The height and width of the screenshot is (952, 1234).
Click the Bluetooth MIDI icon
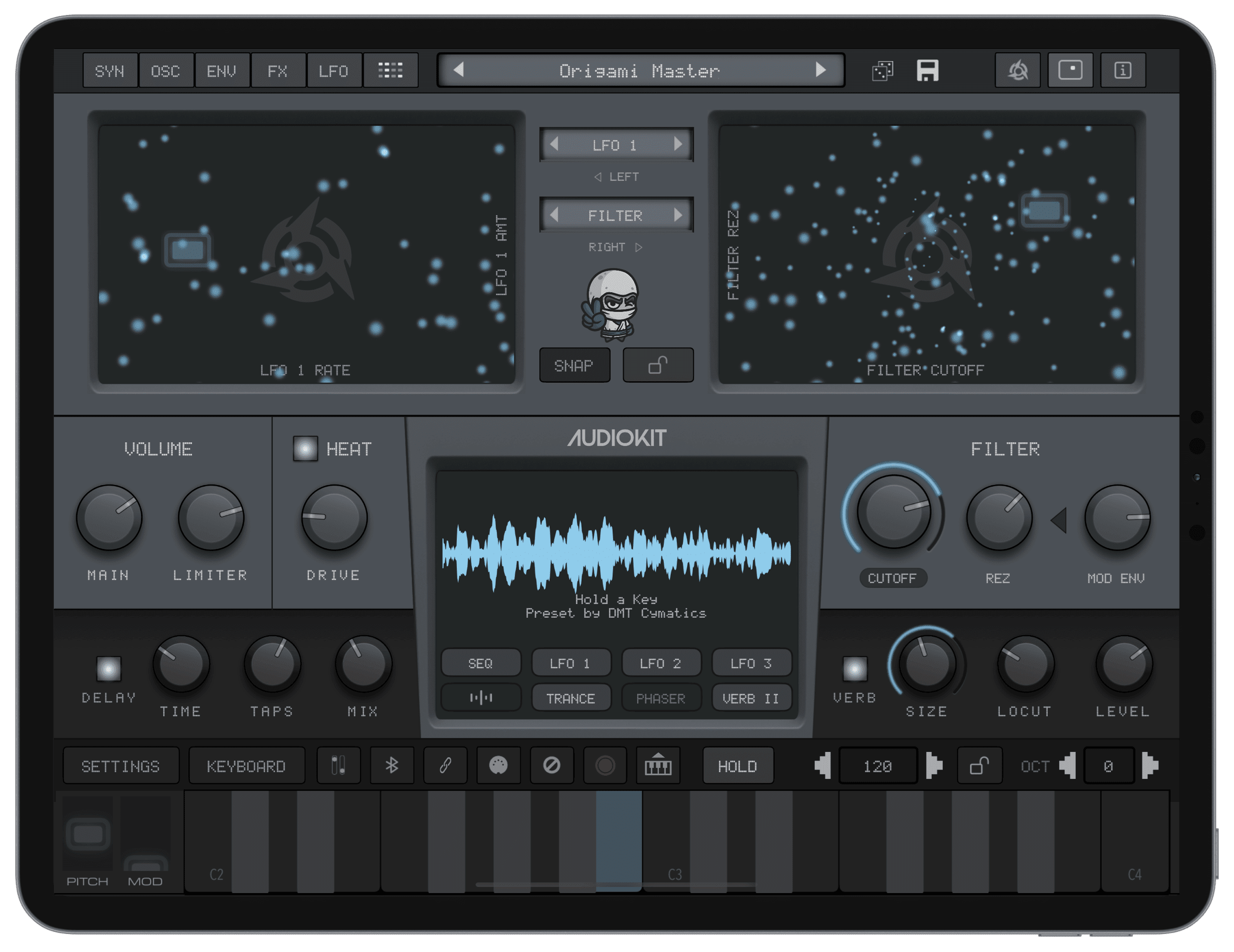point(391,766)
